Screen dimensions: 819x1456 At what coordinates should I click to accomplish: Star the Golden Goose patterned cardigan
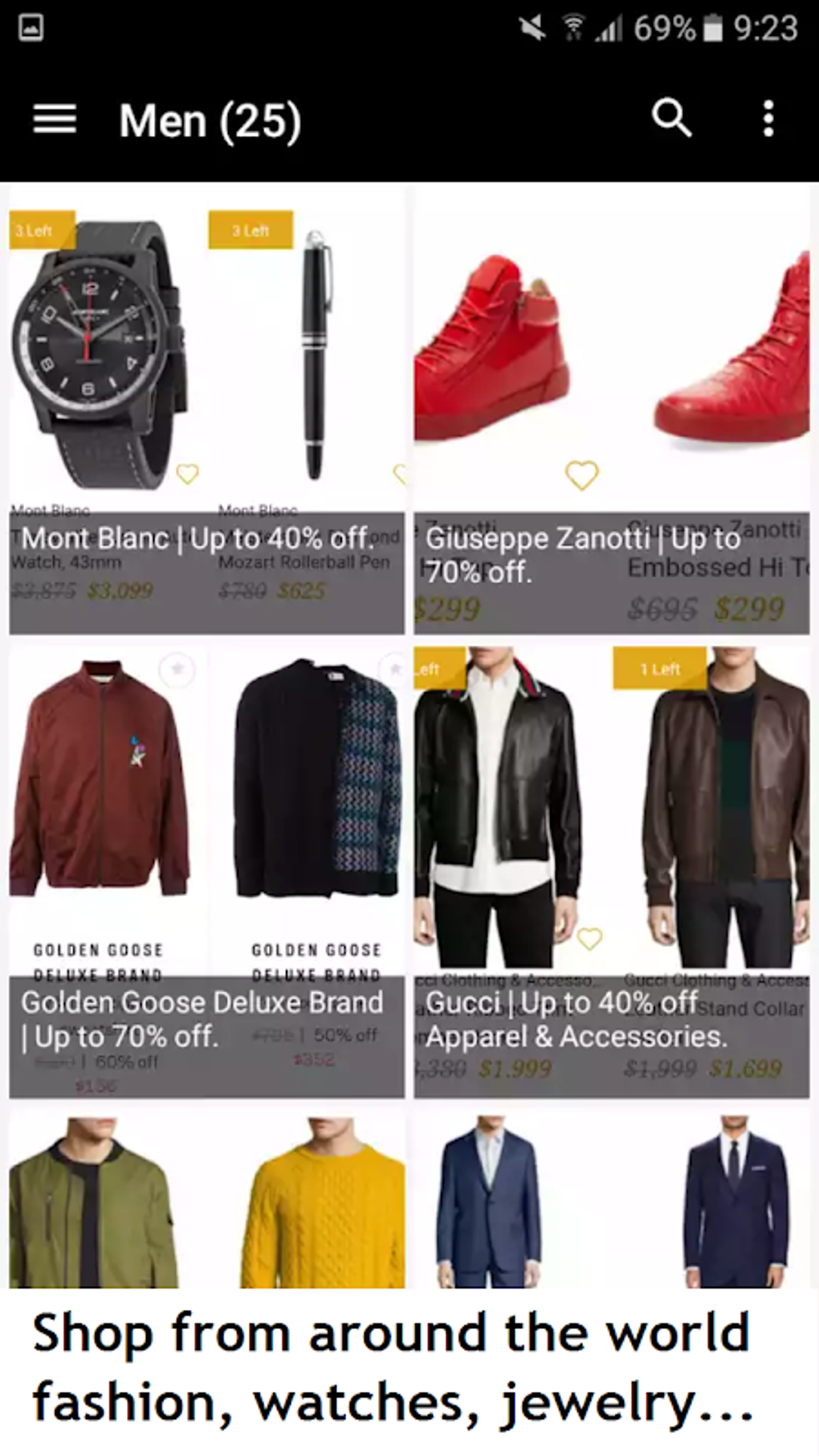(393, 669)
